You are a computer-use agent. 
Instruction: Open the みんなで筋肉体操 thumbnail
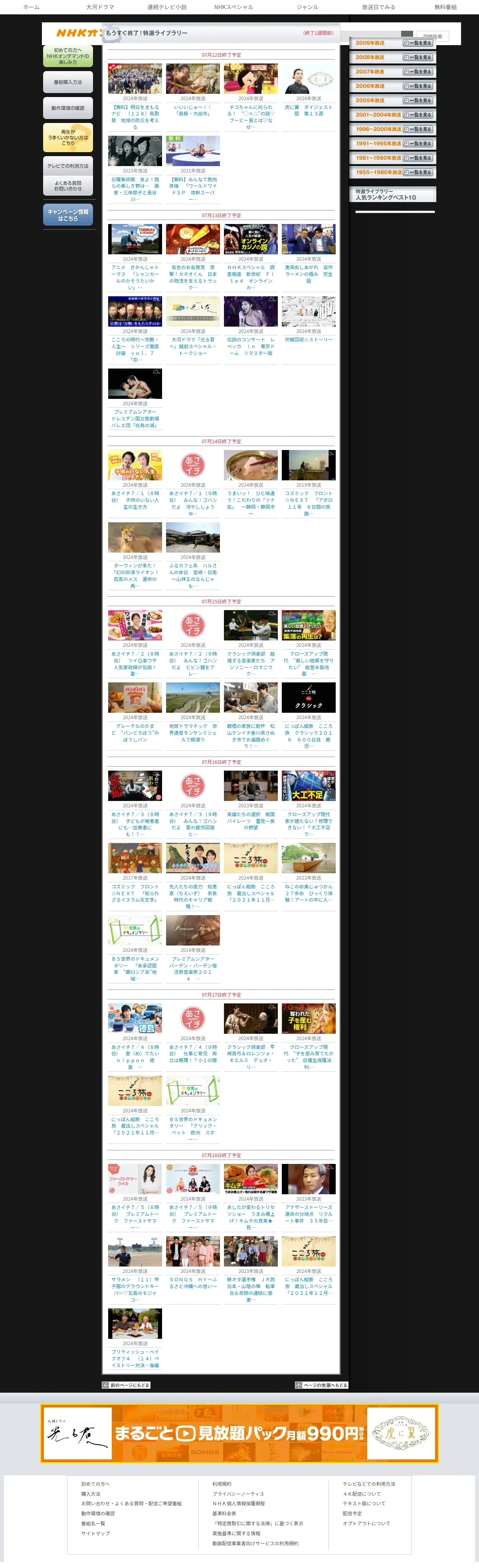(193, 151)
